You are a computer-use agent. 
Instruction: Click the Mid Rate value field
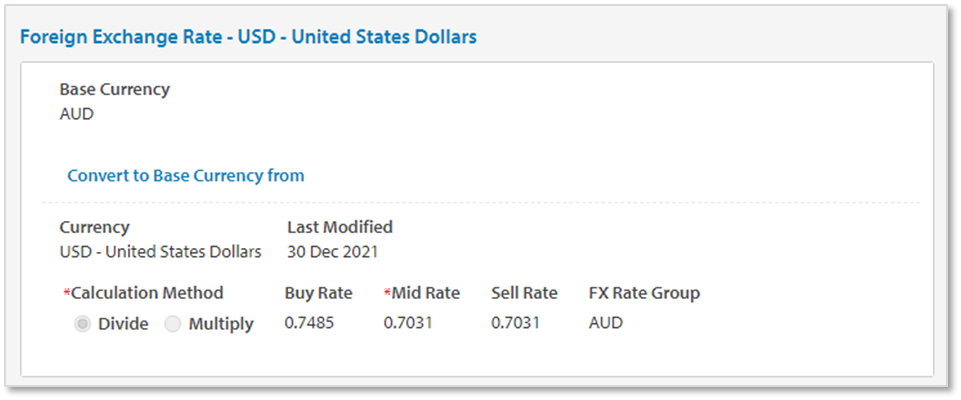pyautogui.click(x=407, y=323)
